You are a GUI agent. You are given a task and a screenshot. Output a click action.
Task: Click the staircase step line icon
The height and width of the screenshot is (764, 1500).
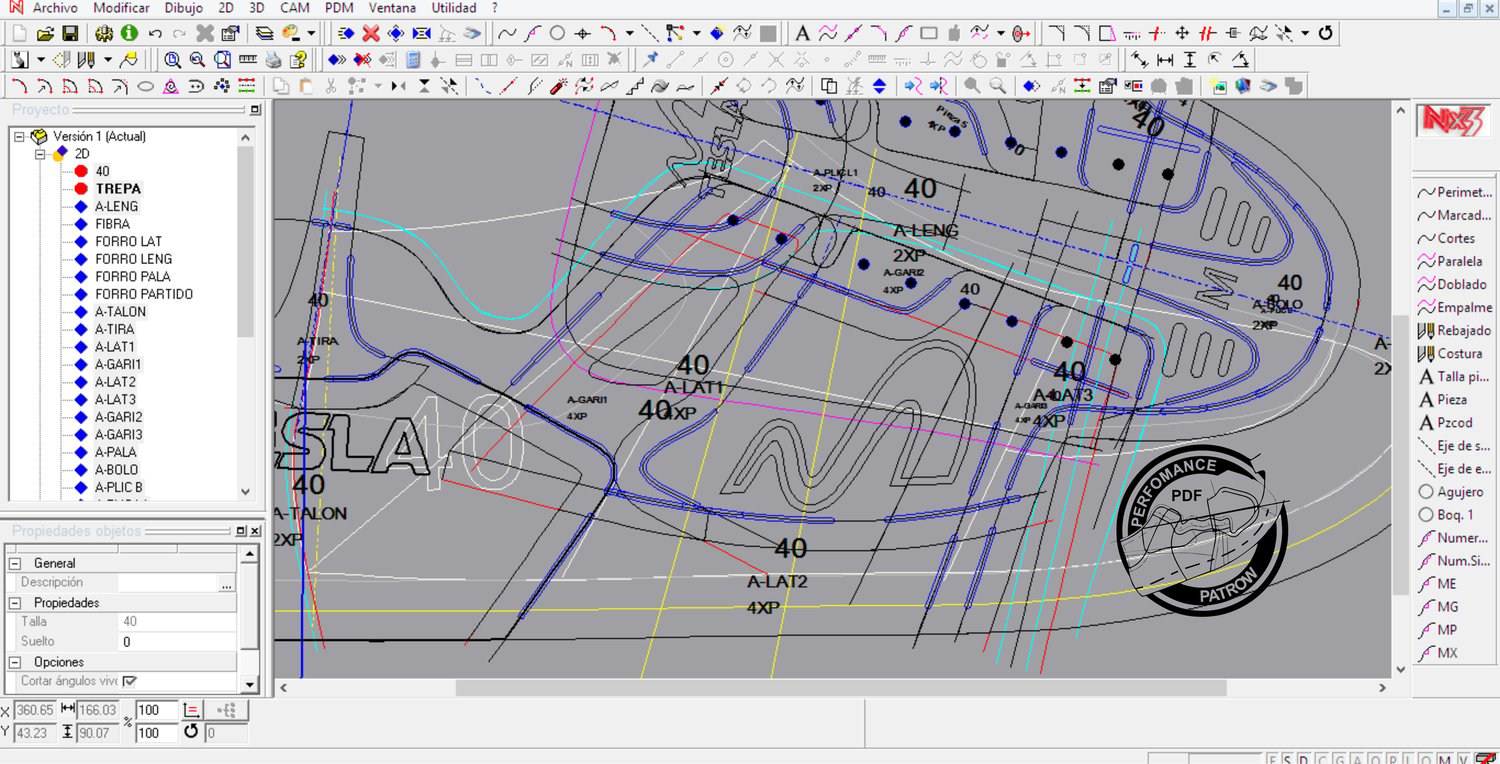pyautogui.click(x=635, y=86)
